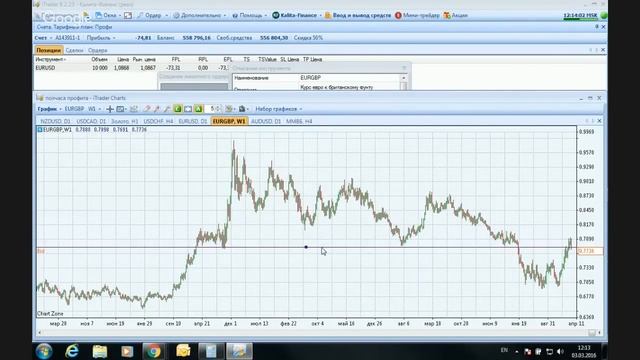Open the Ордер dropdown menu
This screenshot has height=360, width=640.
[x=153, y=16]
